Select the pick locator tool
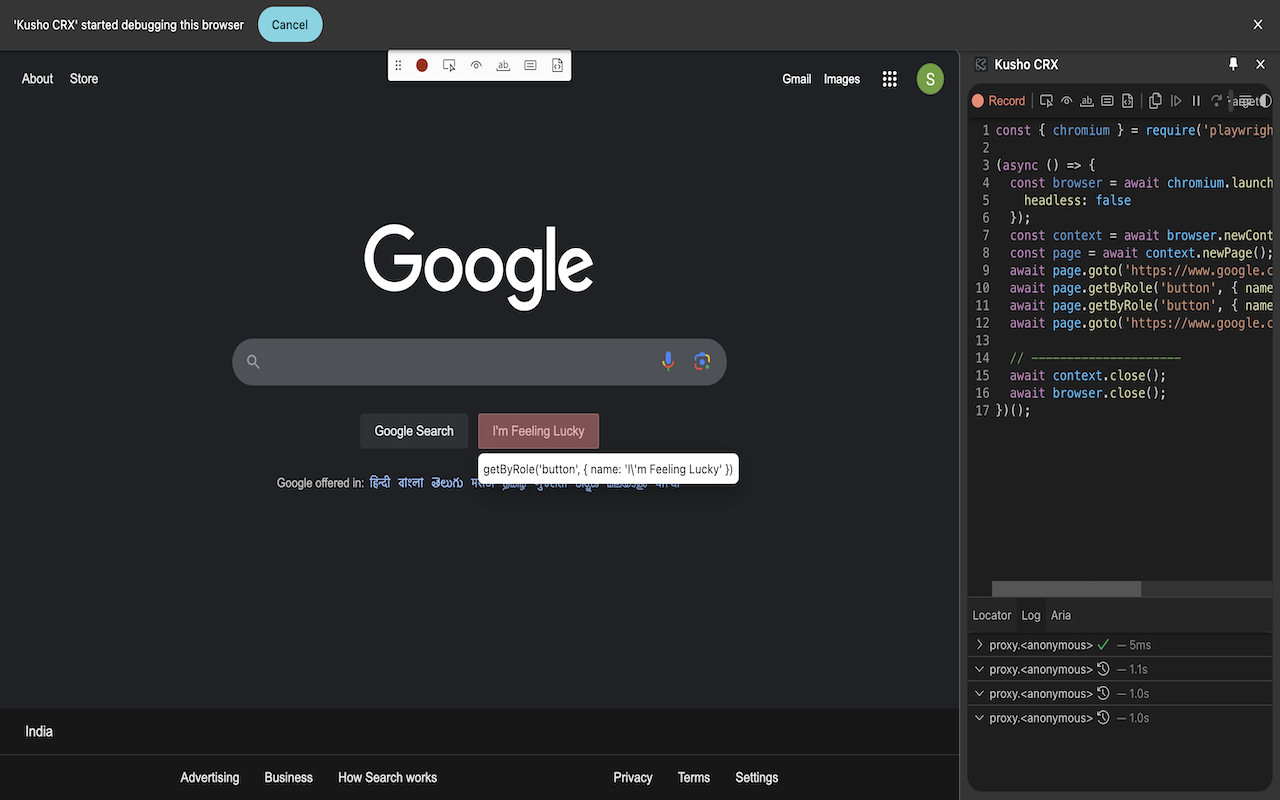The image size is (1280, 800). [1046, 100]
